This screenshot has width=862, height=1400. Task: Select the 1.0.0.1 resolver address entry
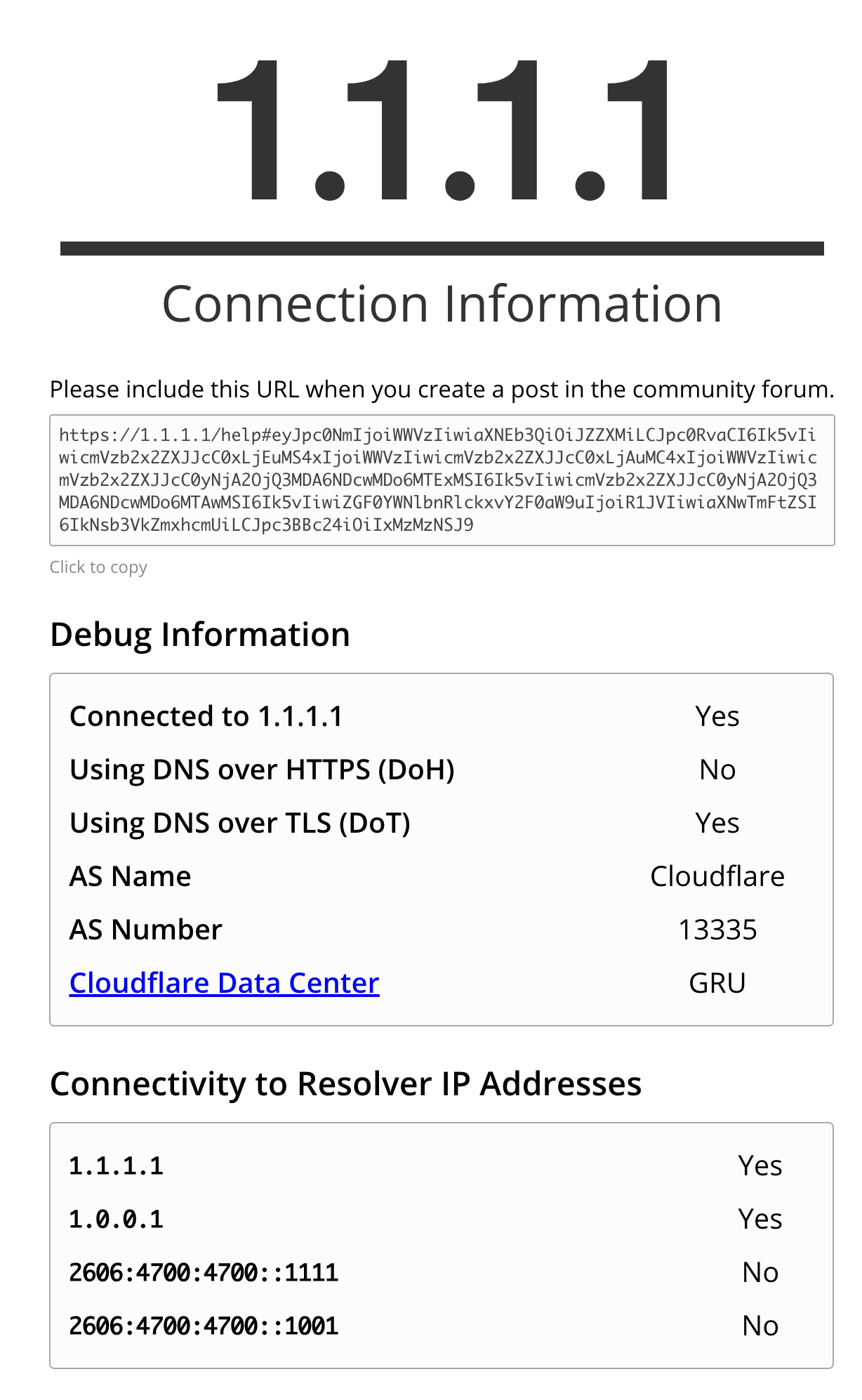point(117,1220)
